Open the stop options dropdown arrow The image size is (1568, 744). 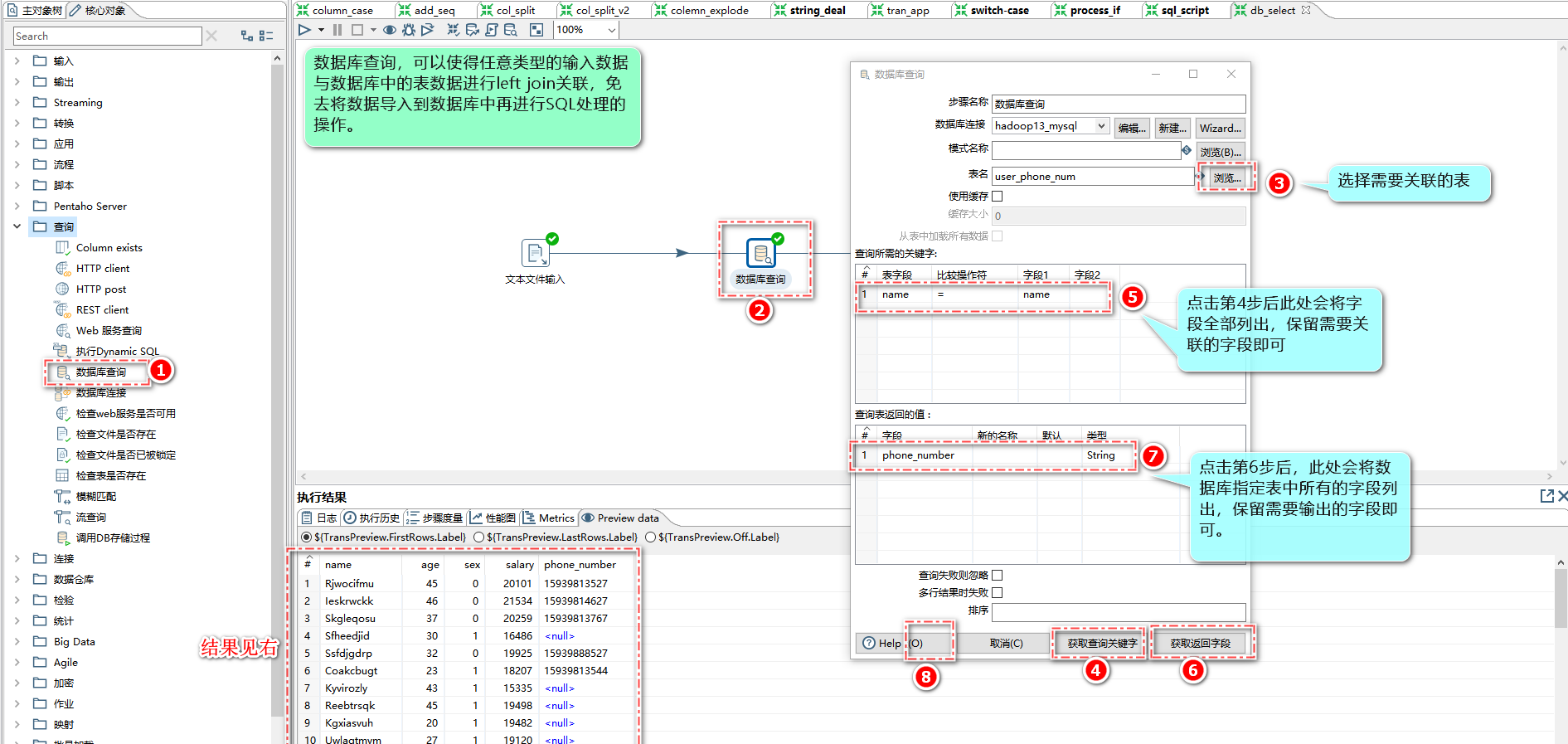tap(373, 30)
